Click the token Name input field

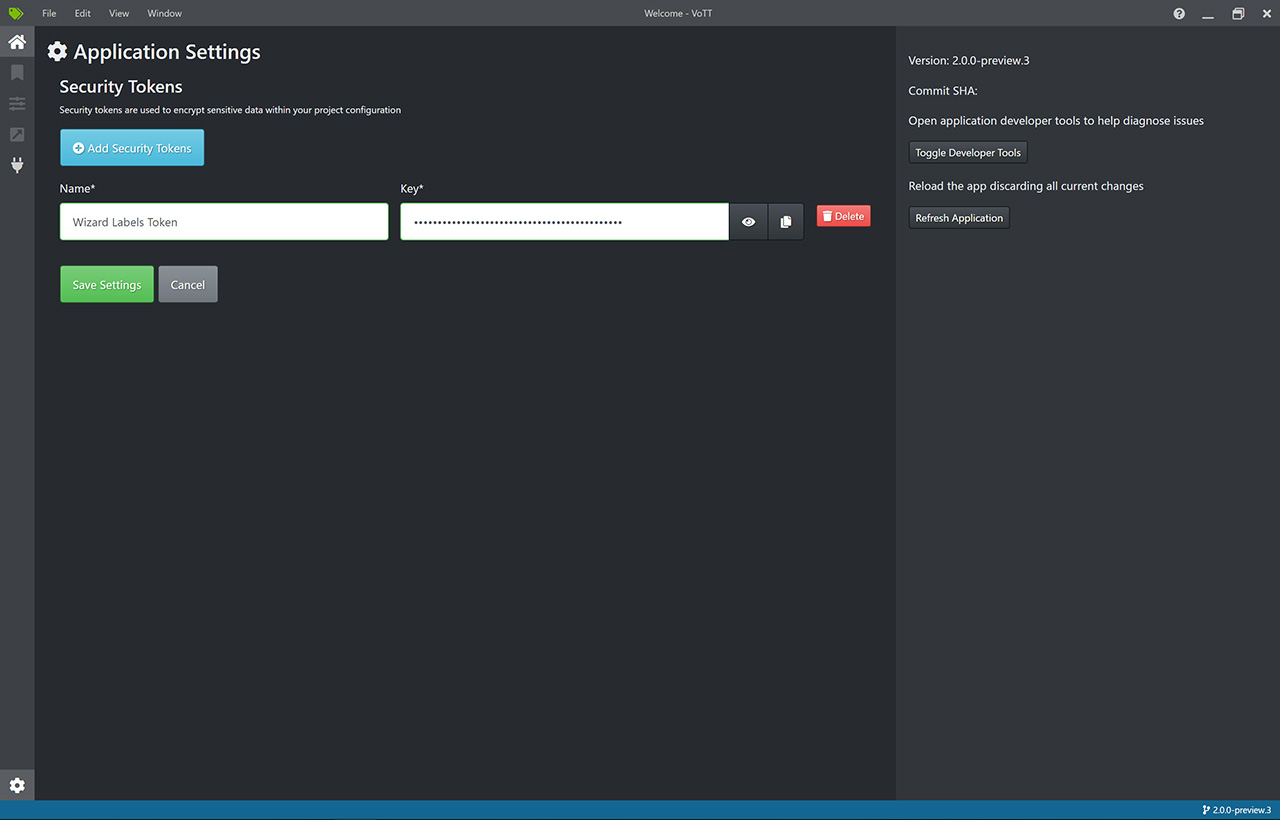pyautogui.click(x=224, y=222)
